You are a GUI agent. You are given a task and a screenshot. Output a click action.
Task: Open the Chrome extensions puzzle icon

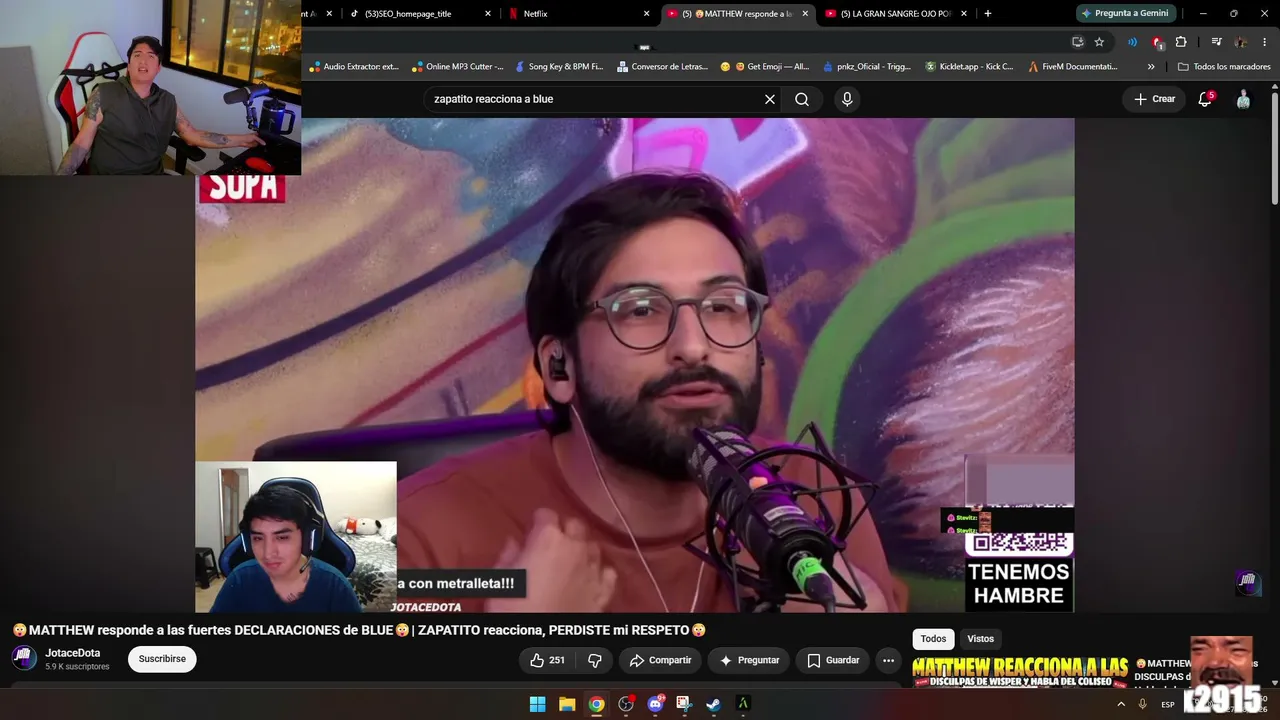point(1181,42)
